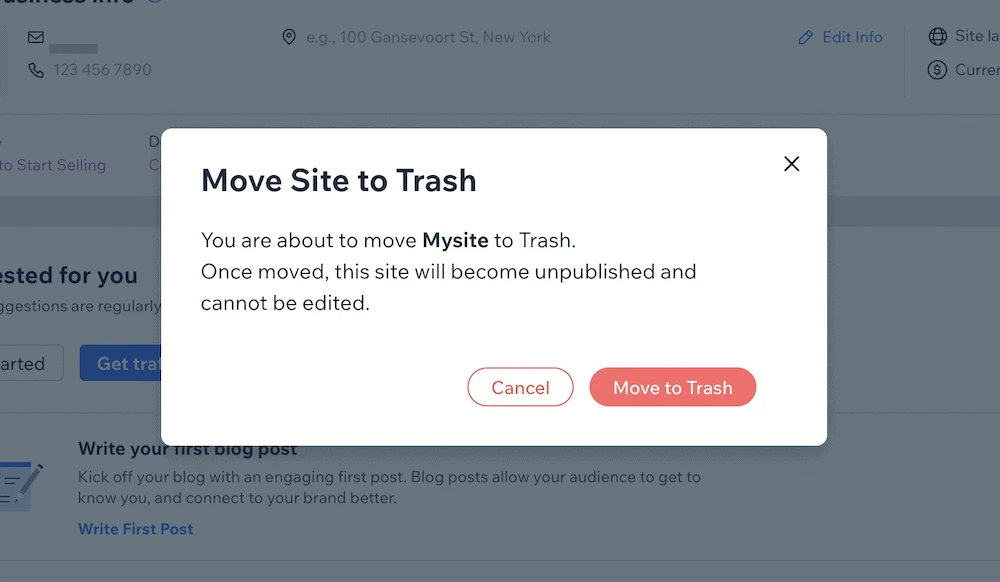The width and height of the screenshot is (1000, 582).
Task: Open the Write First Post link
Action: (135, 528)
